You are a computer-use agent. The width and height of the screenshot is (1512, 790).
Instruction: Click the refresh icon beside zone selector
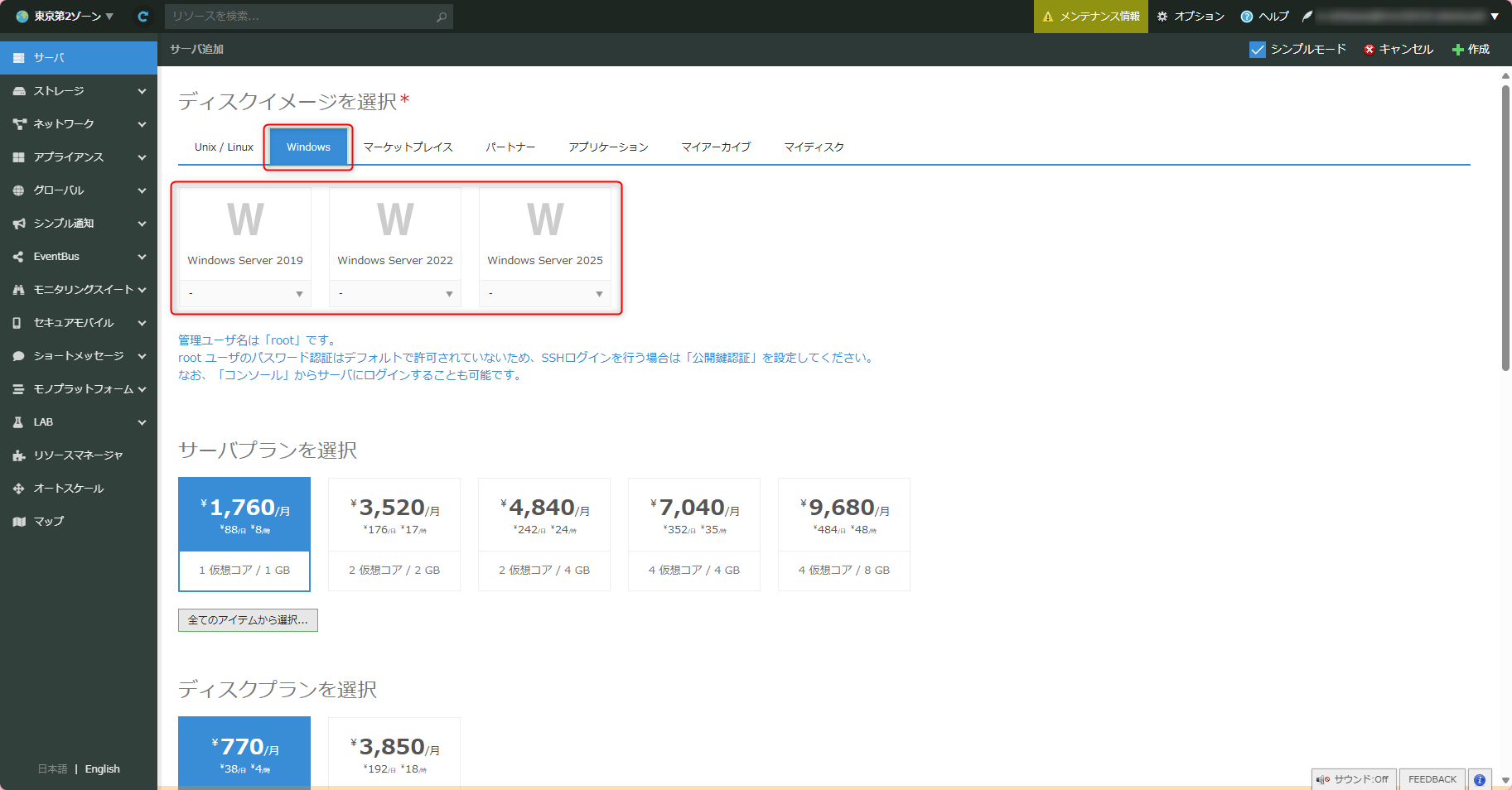[x=143, y=17]
